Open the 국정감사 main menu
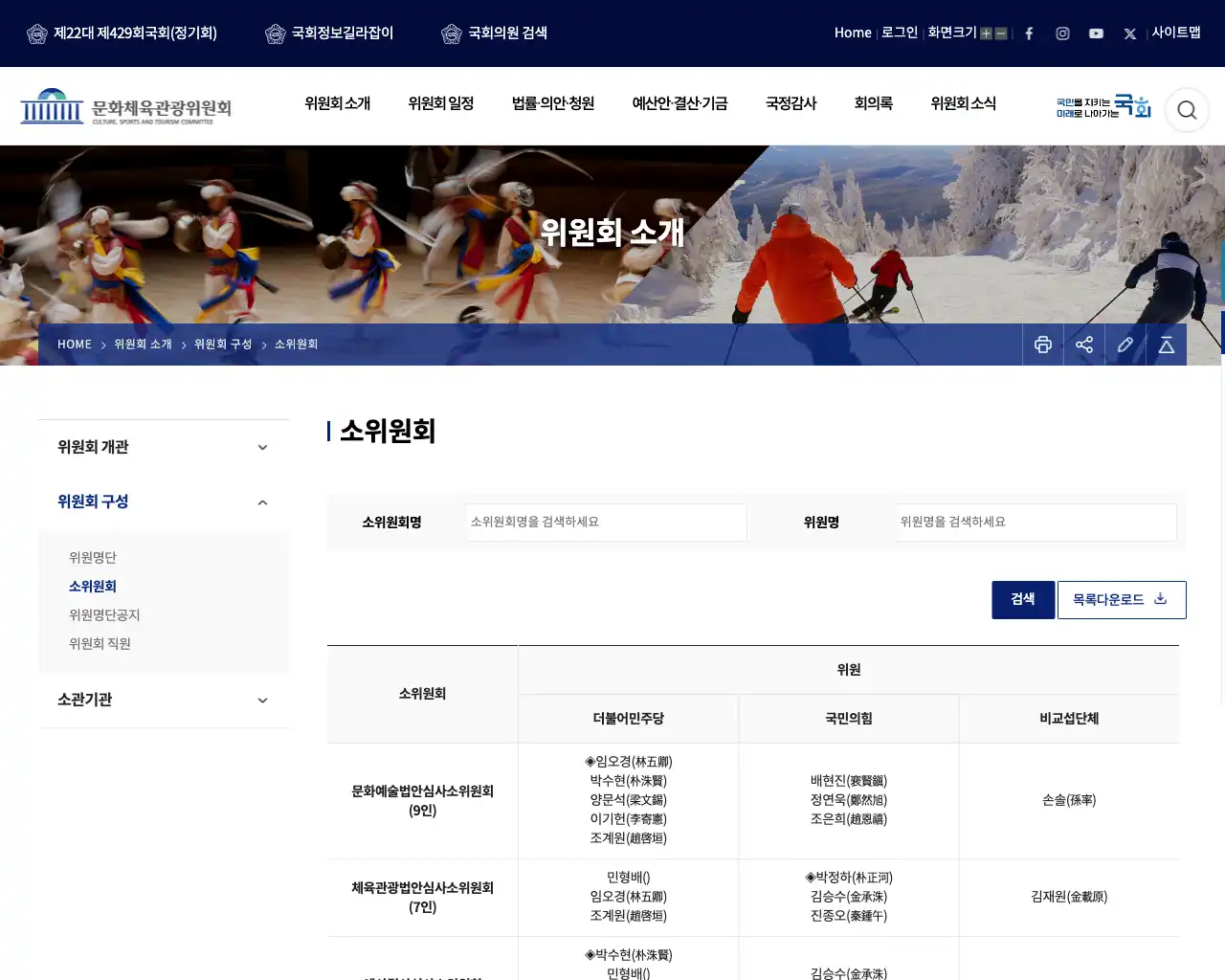Image resolution: width=1225 pixels, height=980 pixels. click(x=791, y=103)
